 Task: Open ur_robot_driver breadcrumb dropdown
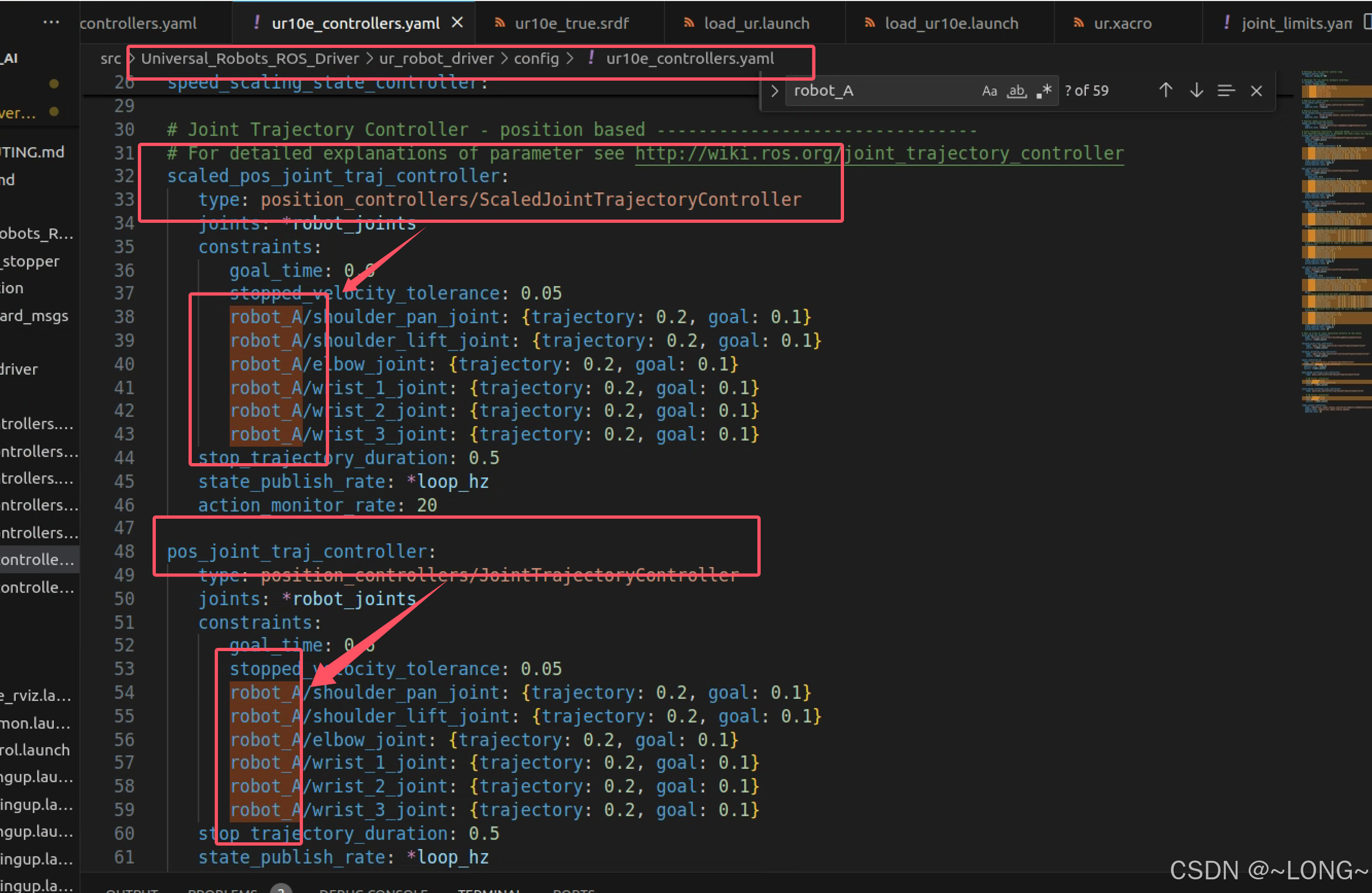pyautogui.click(x=436, y=58)
